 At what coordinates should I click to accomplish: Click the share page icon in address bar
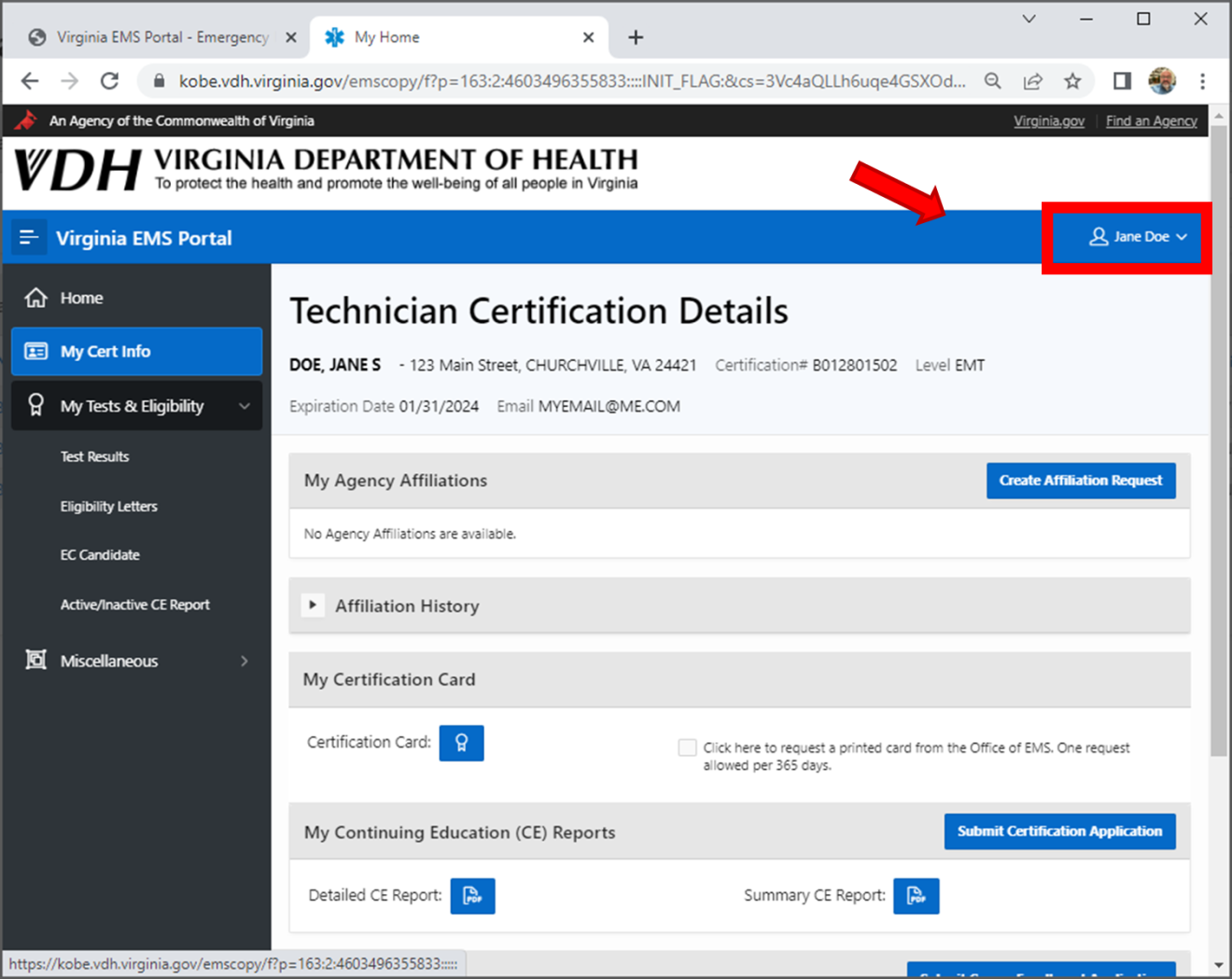tap(1032, 81)
